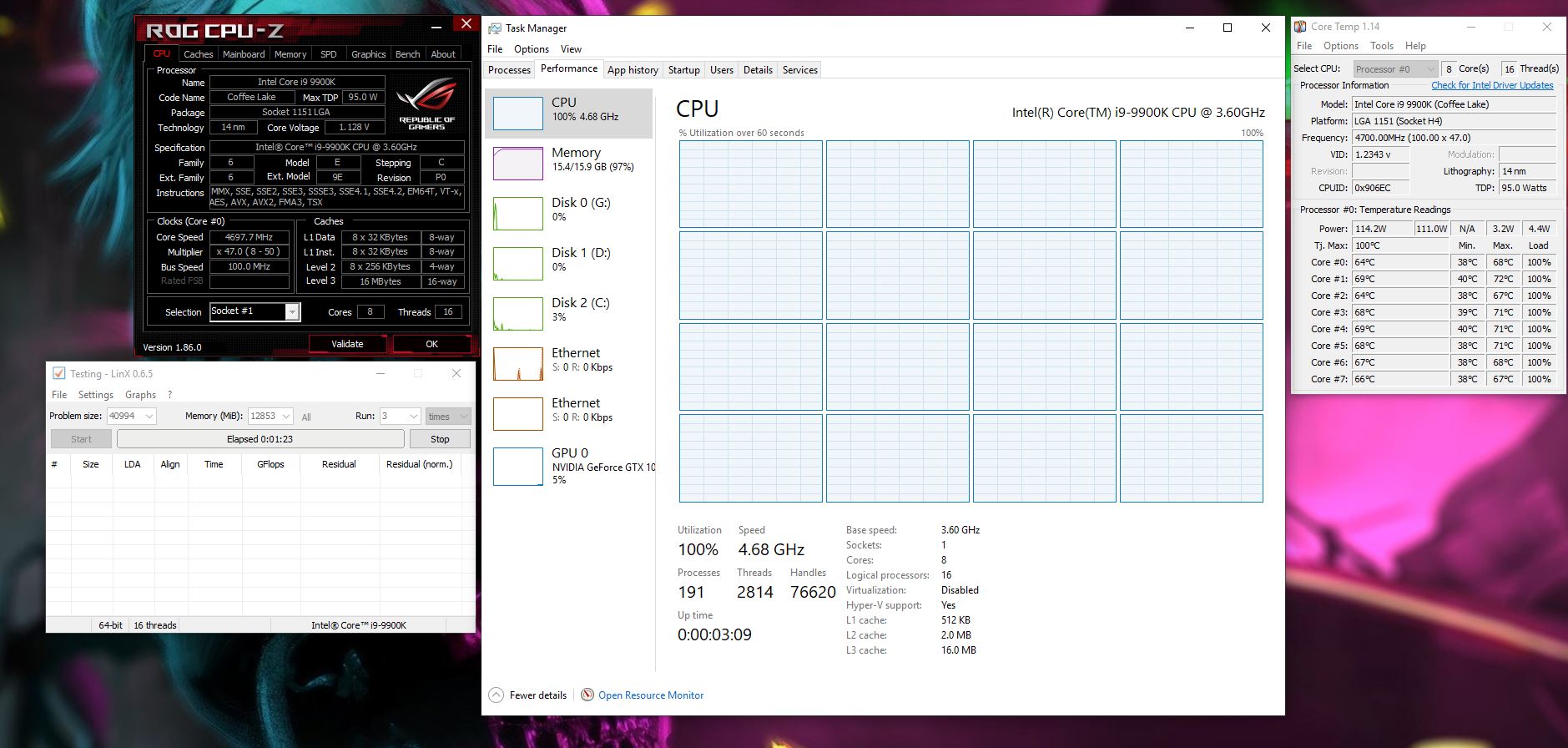Image resolution: width=1568 pixels, height=748 pixels.
Task: Stop the LinX stress test
Action: pos(440,439)
